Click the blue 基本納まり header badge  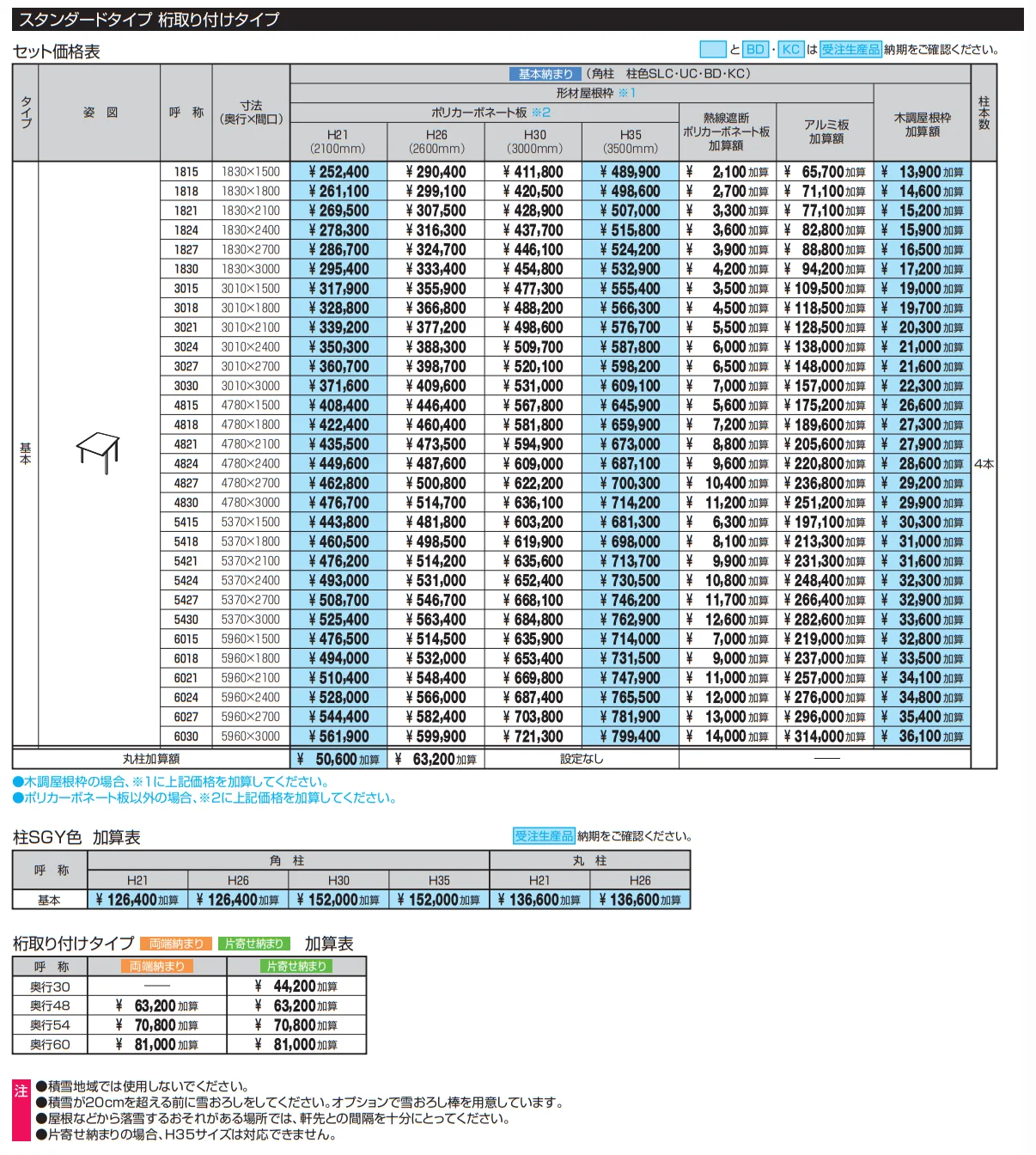point(545,74)
